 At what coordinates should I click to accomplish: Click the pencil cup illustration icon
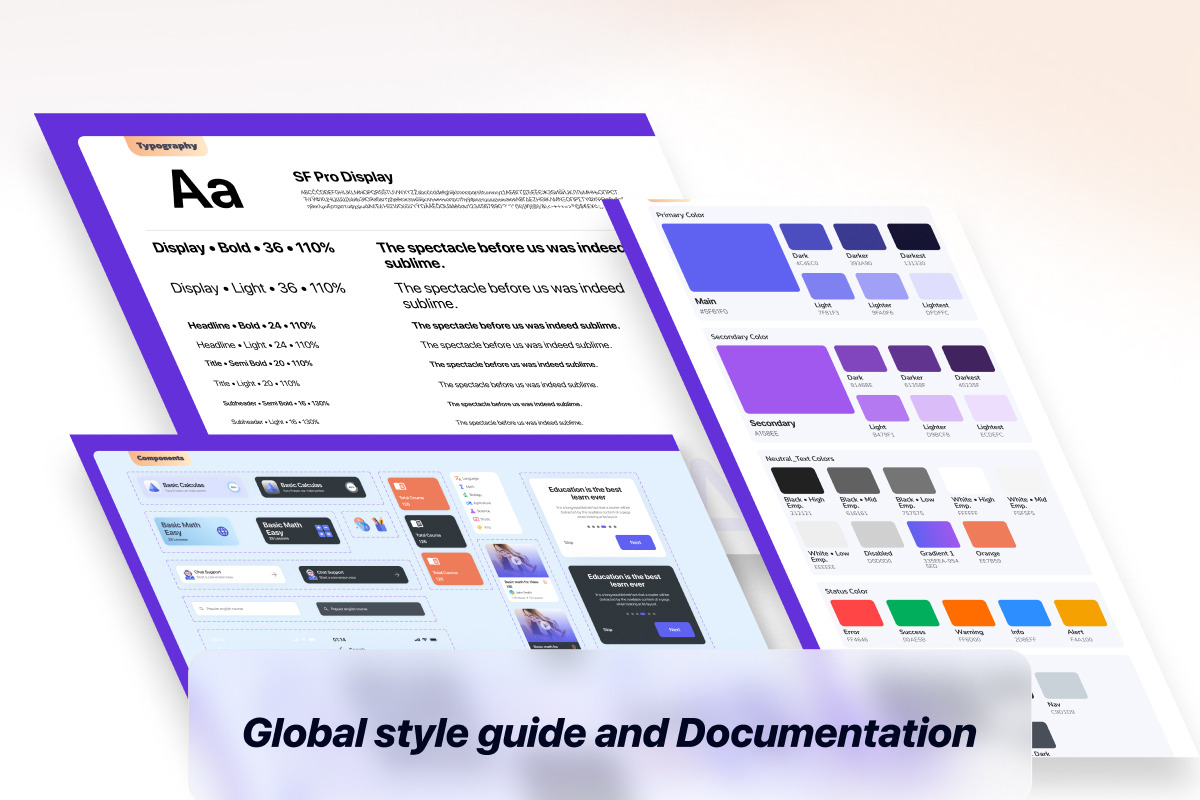point(380,525)
